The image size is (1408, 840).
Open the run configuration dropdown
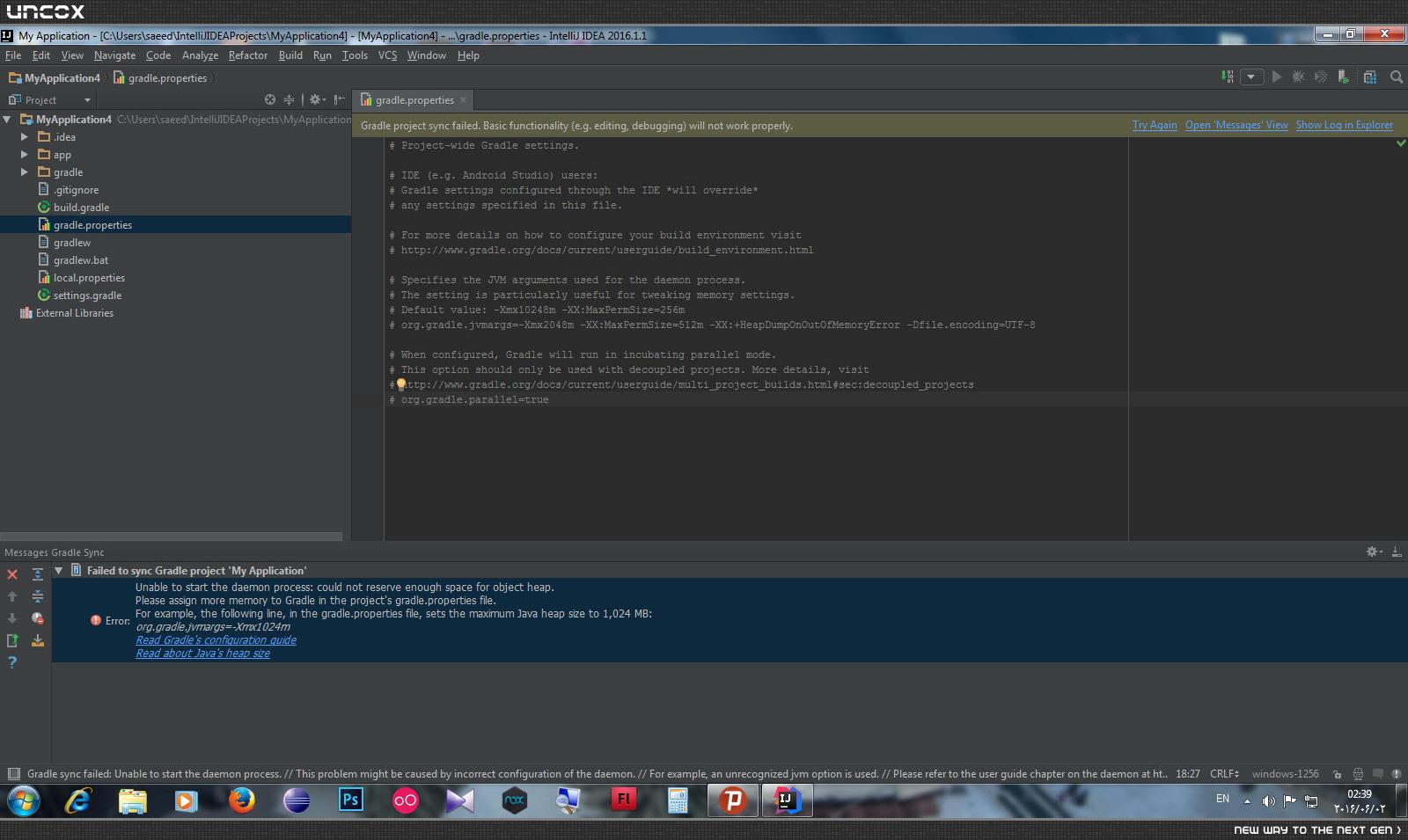coord(1250,77)
